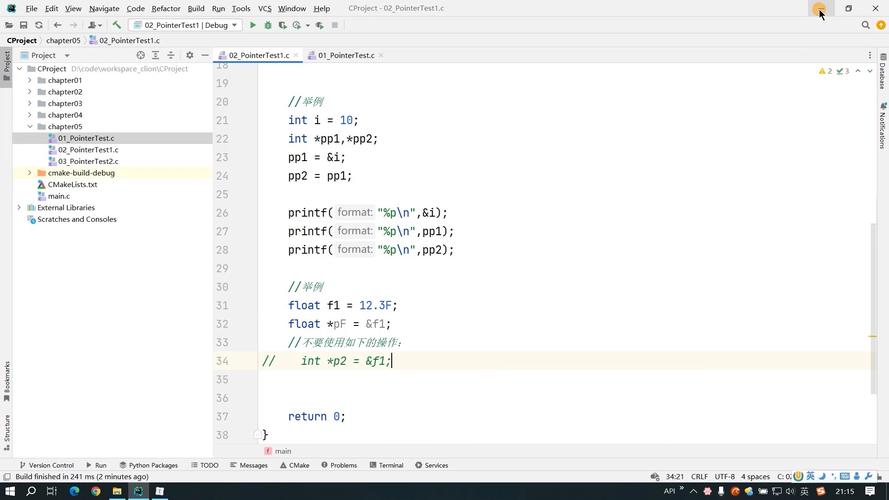The width and height of the screenshot is (889, 500).
Task: Click the editor vertical scrollbar
Action: click(873, 309)
